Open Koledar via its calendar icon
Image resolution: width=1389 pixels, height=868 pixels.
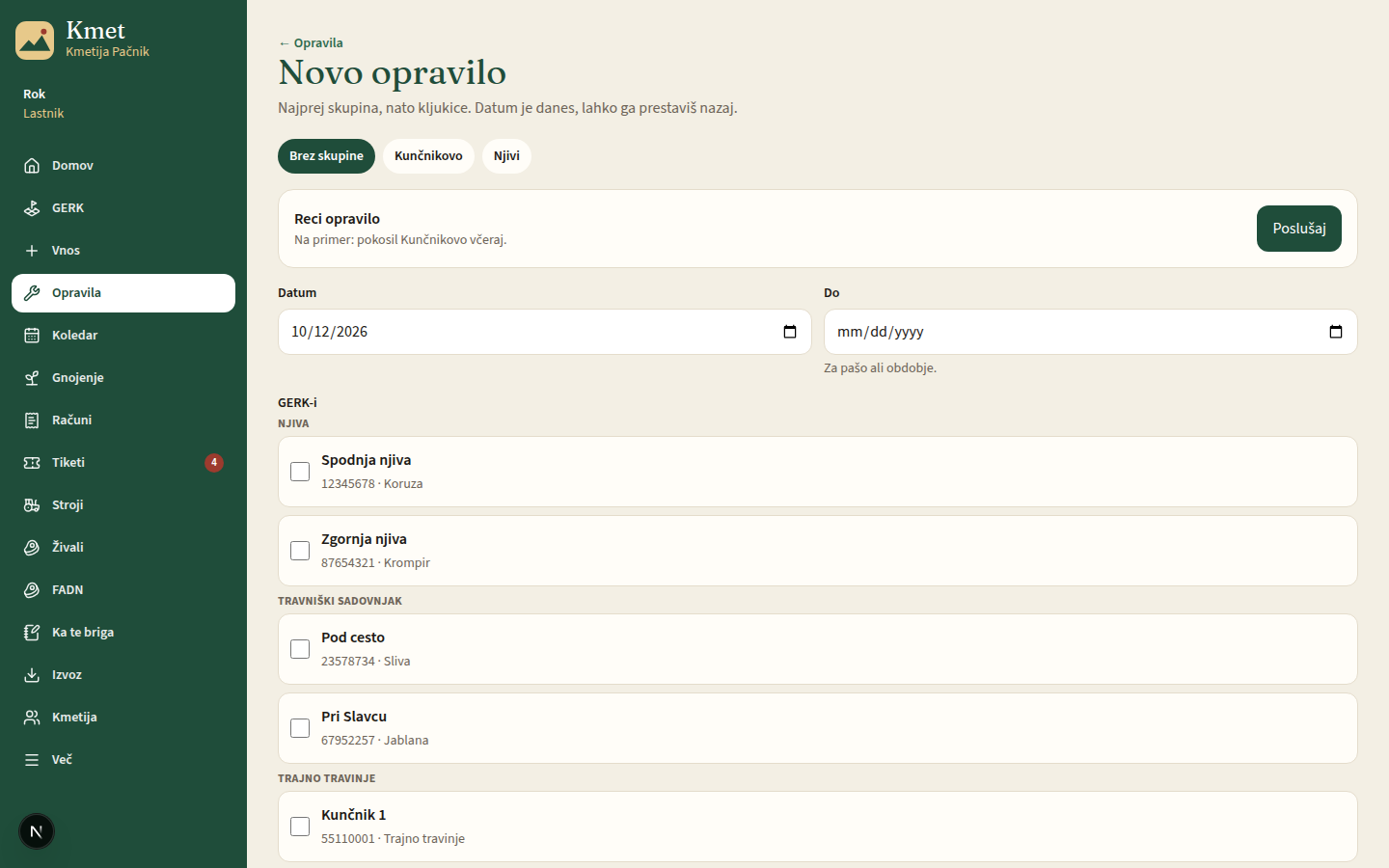pos(32,336)
